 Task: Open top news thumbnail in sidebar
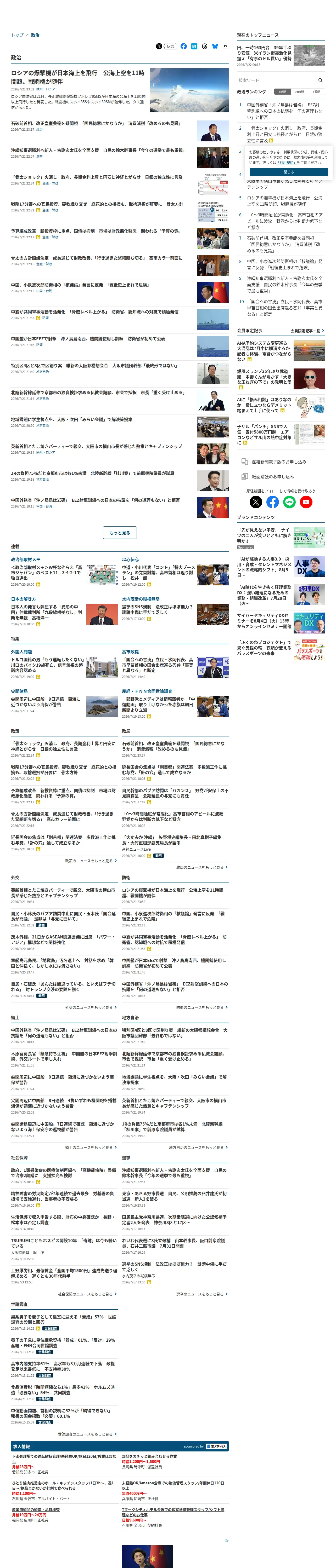[309, 55]
